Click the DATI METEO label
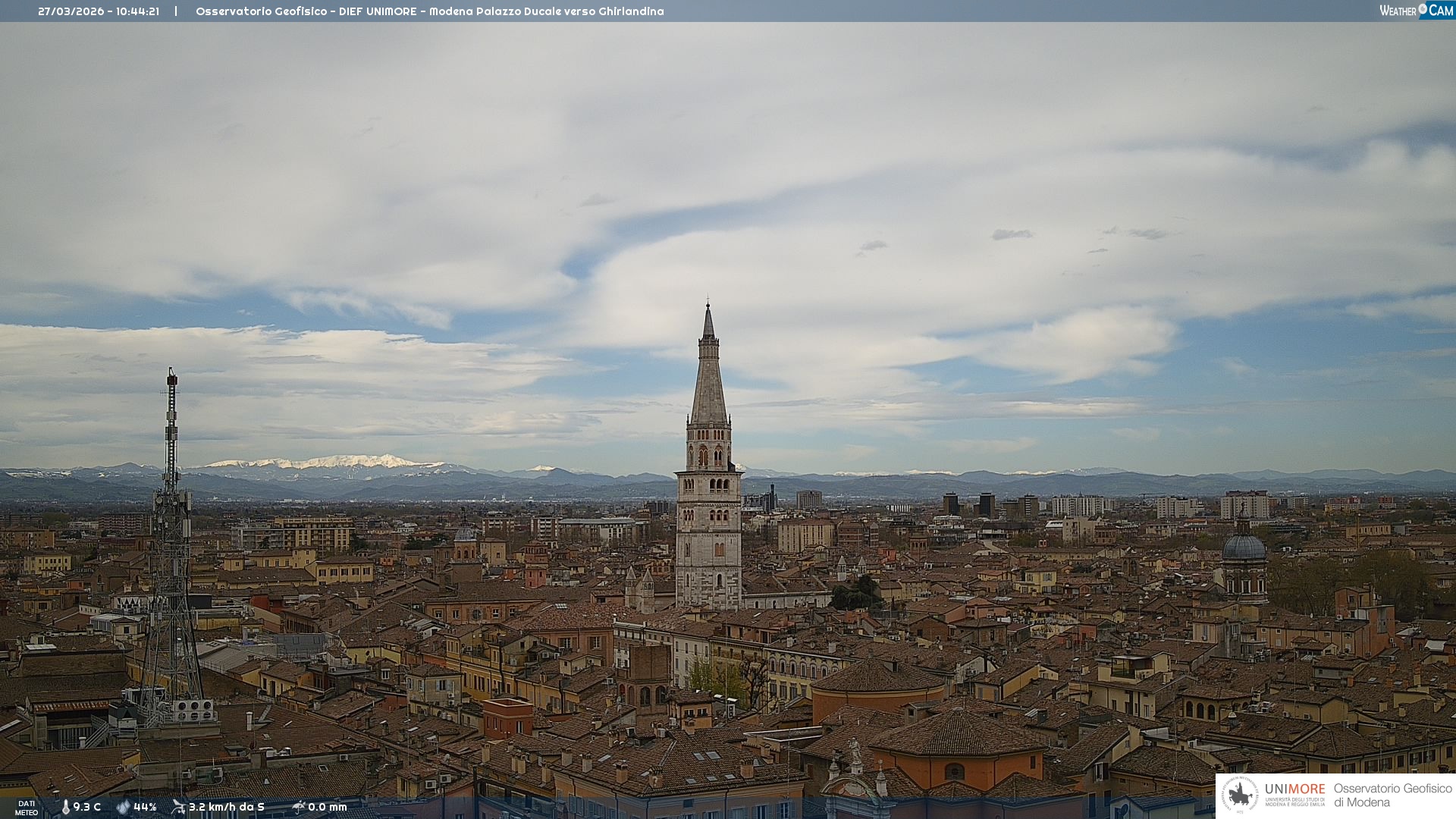Image resolution: width=1456 pixels, height=819 pixels. (27, 808)
